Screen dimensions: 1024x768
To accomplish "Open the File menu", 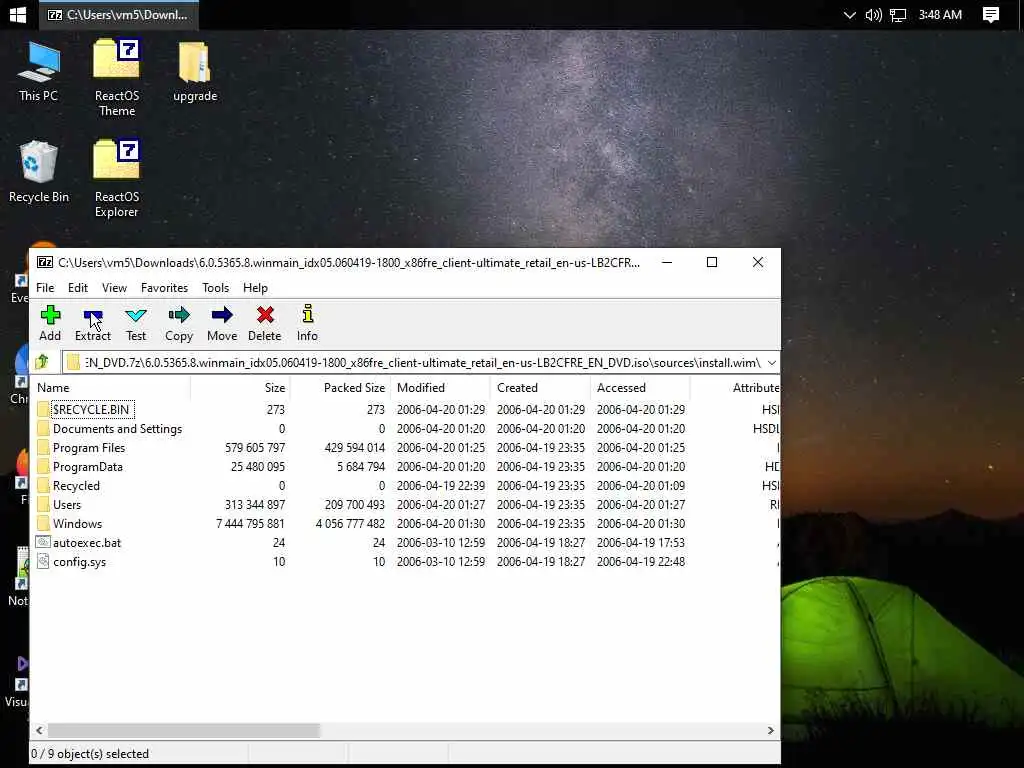I will (45, 288).
